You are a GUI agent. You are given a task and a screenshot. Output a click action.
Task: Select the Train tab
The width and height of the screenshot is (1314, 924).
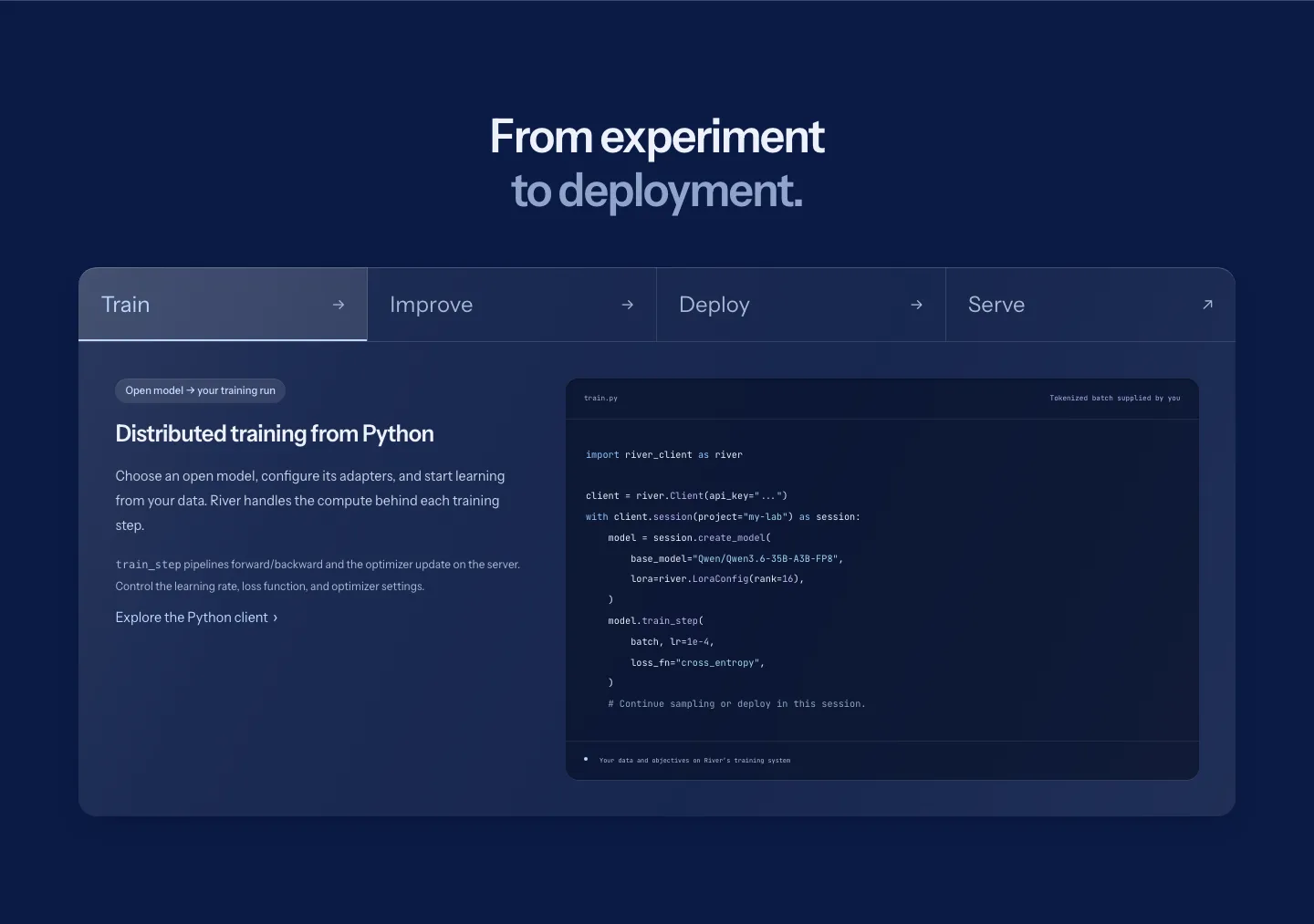(x=223, y=305)
